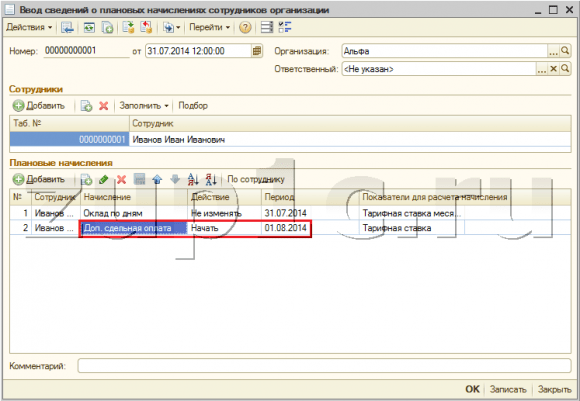Move accrual row up with blue arrow

point(157,180)
